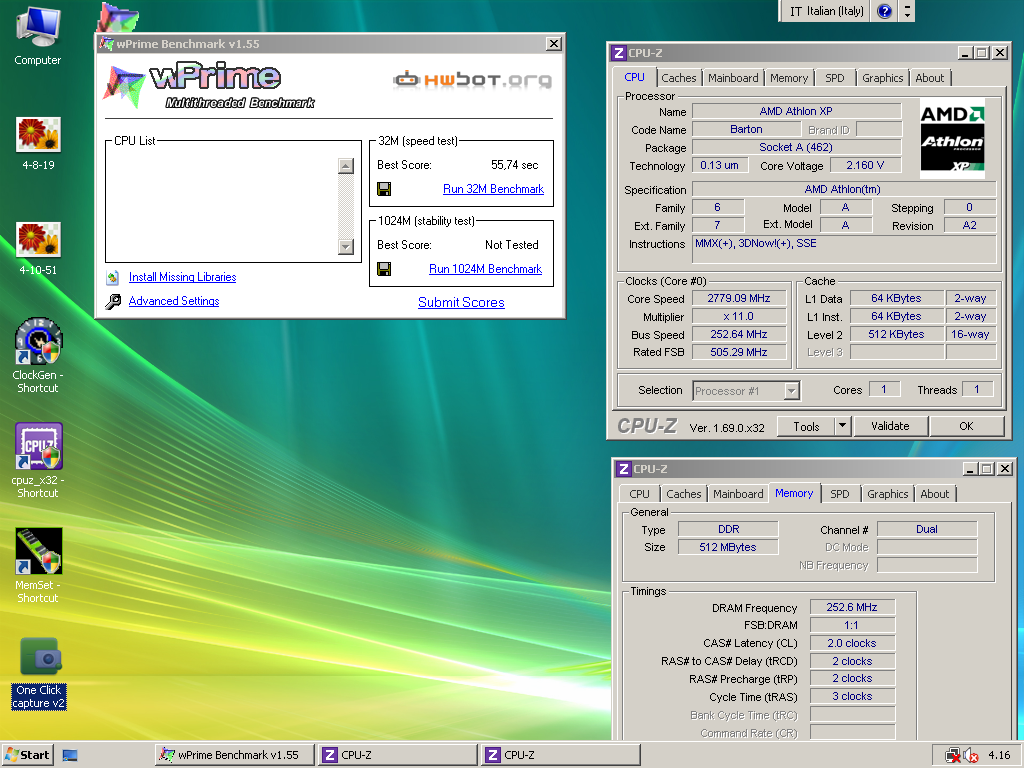The width and height of the screenshot is (1024, 768).
Task: Open SPD tab in upper CPU-Z
Action: (x=835, y=78)
